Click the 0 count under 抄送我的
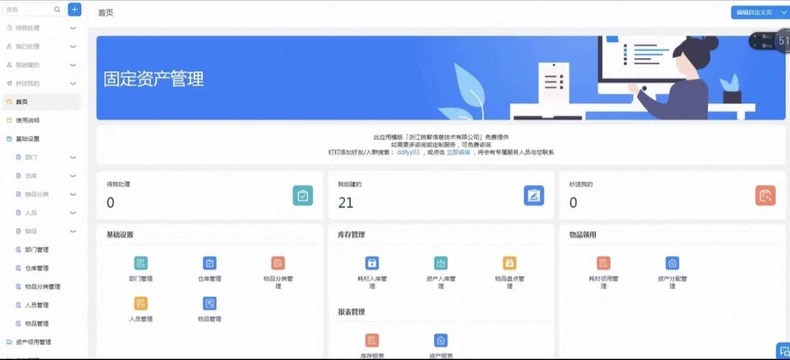The image size is (790, 360). tap(573, 203)
